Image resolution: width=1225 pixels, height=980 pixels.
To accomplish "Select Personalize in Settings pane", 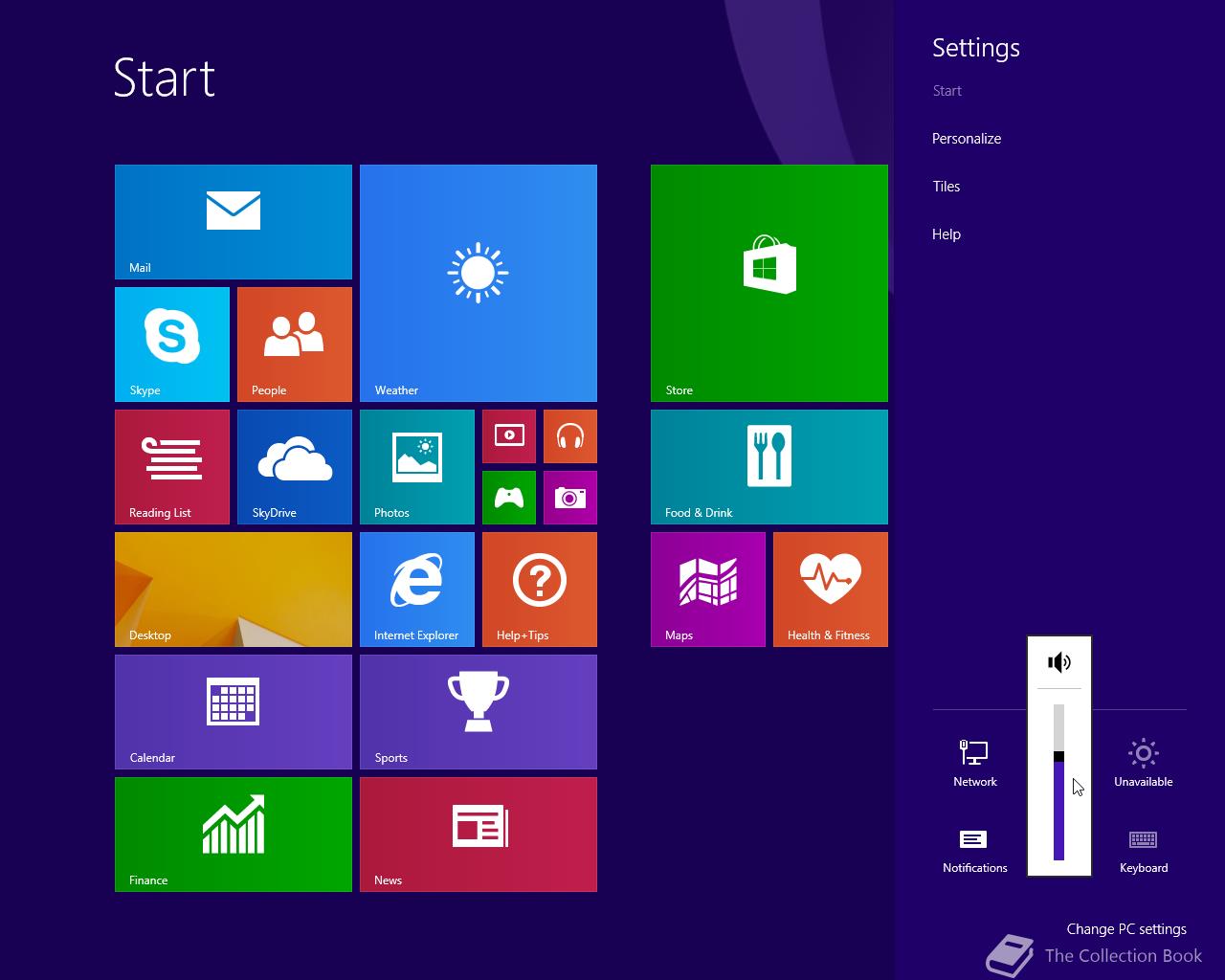I will click(x=967, y=139).
